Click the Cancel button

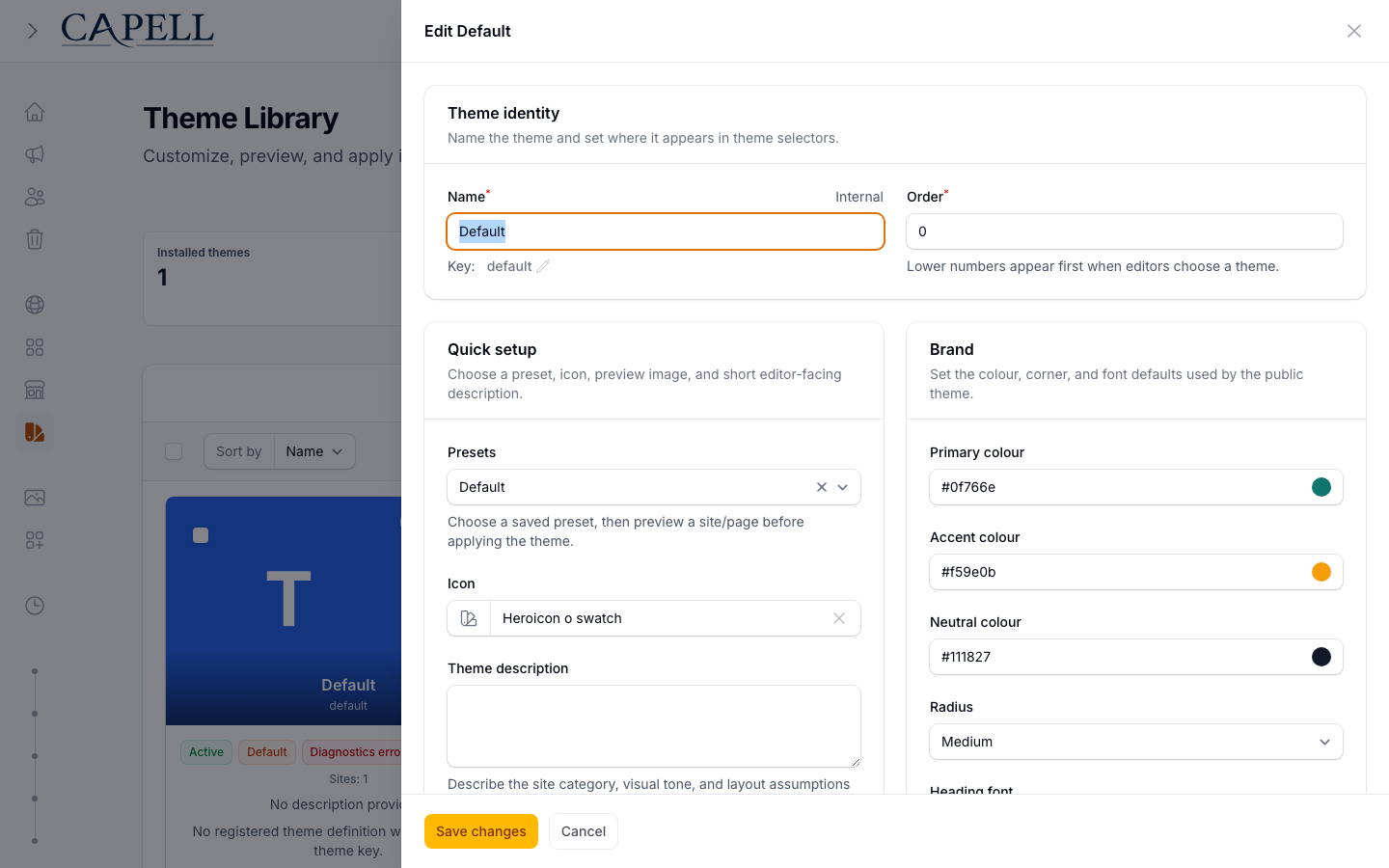click(x=584, y=831)
